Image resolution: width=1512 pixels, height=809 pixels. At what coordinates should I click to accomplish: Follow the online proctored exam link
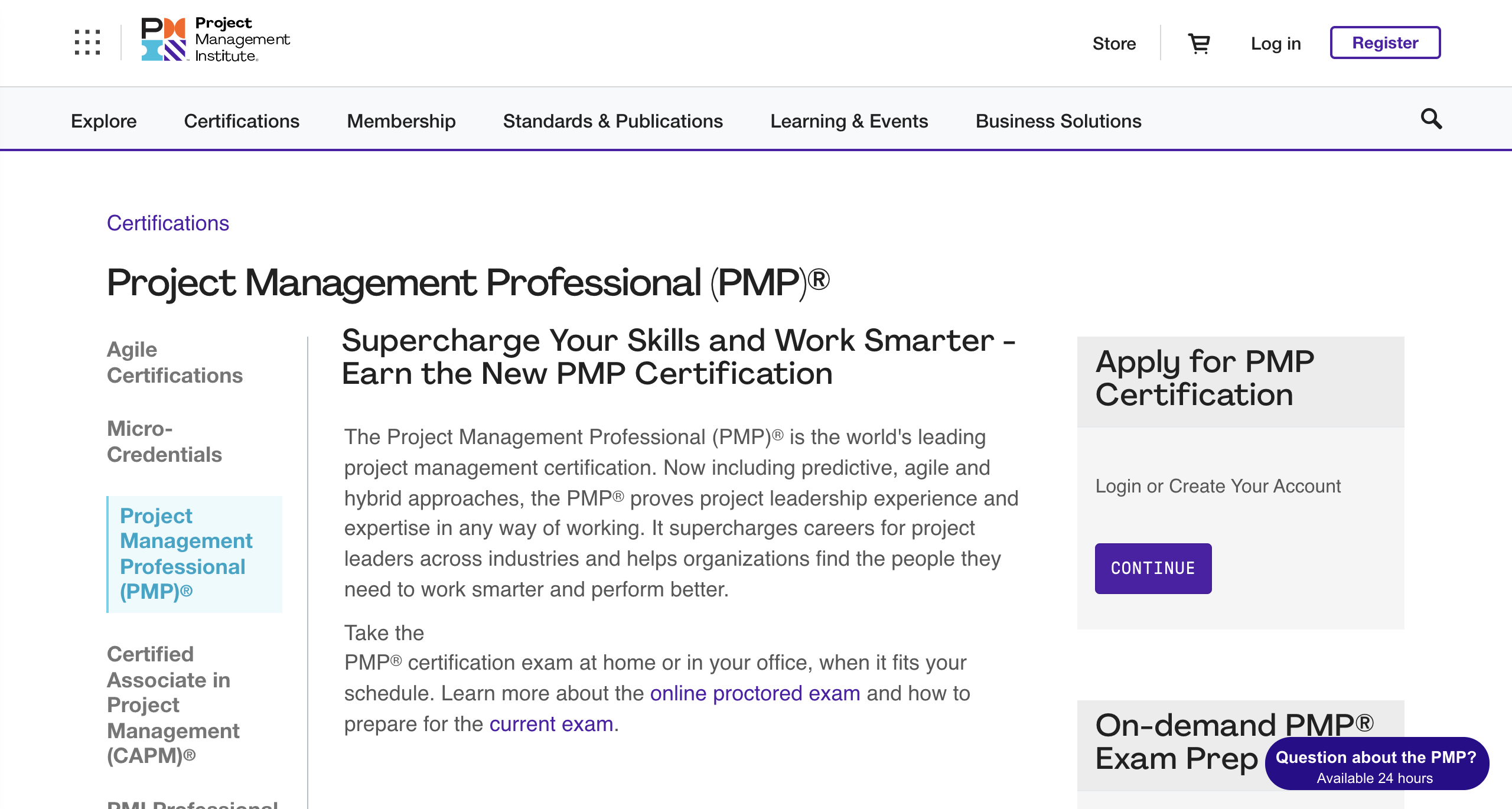pos(755,693)
